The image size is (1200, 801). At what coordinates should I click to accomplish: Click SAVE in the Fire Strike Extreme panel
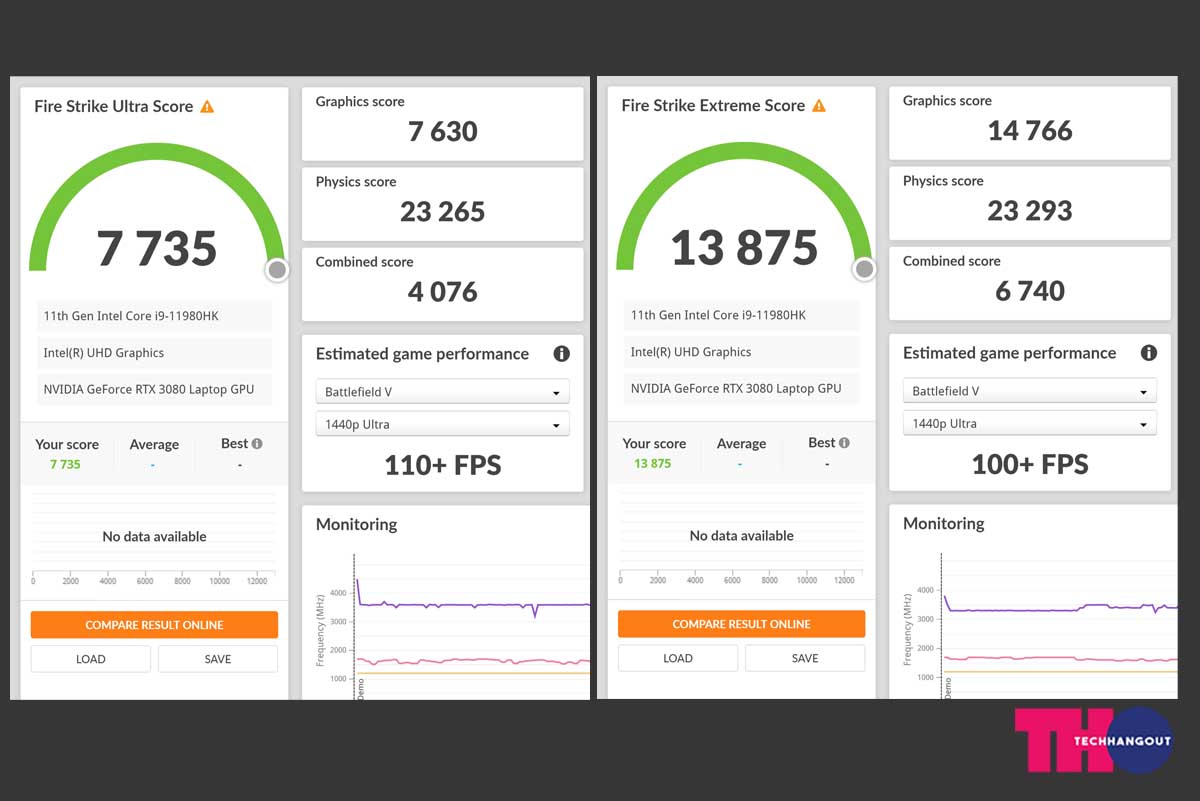click(805, 658)
